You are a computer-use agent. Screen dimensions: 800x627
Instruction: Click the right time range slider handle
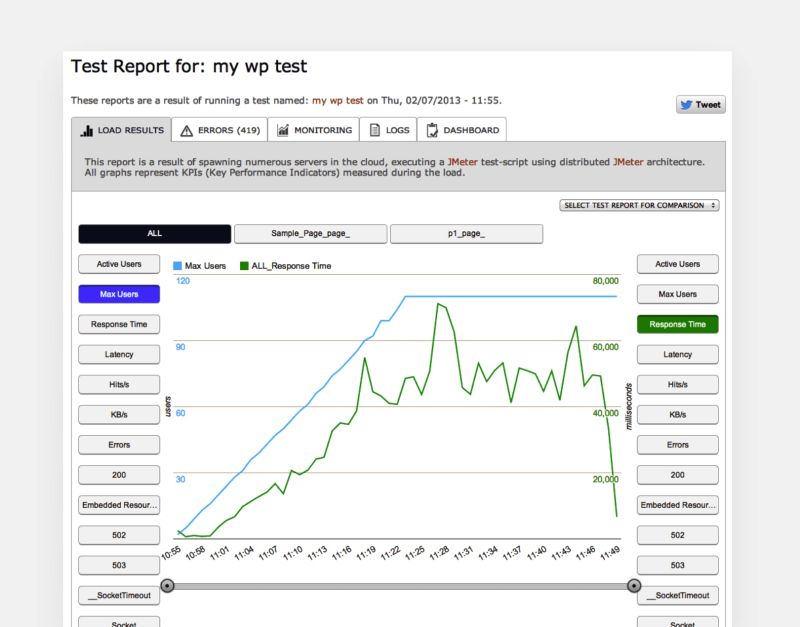coord(634,586)
